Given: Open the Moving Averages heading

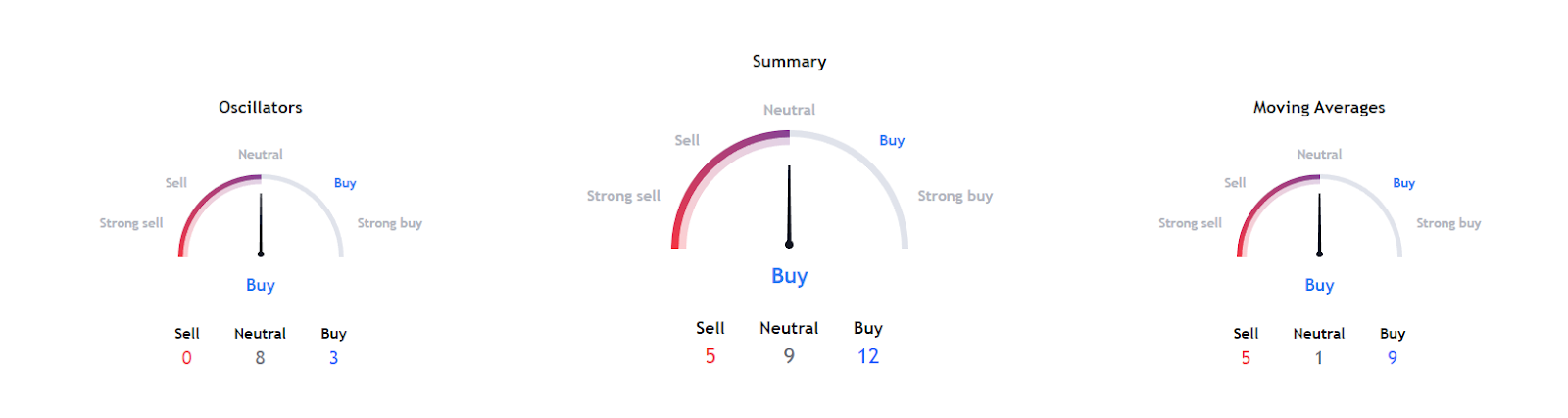Looking at the screenshot, I should click(1319, 108).
